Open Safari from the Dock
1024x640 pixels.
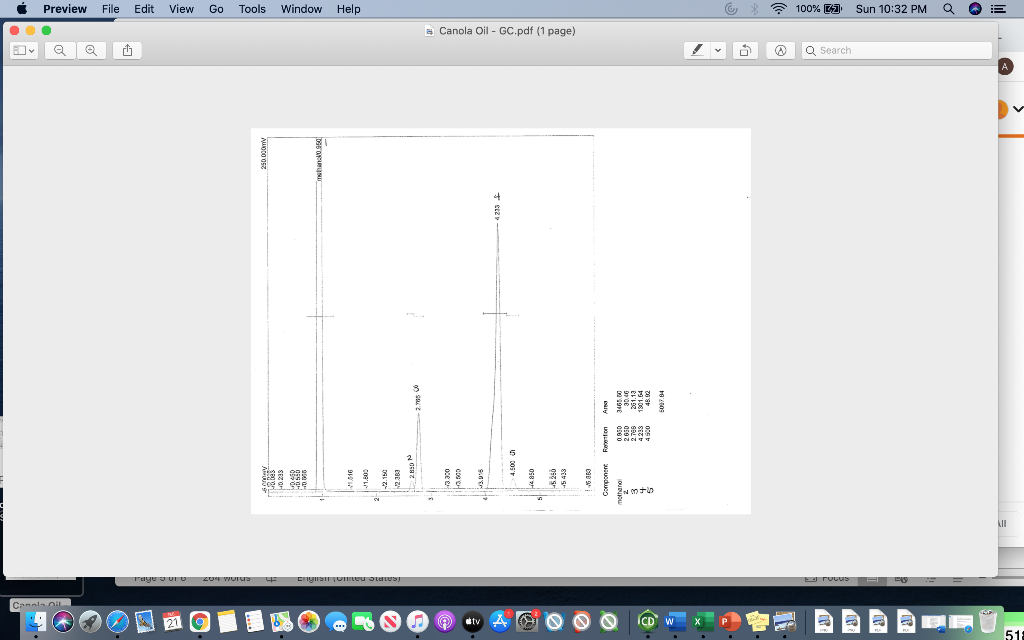118,621
